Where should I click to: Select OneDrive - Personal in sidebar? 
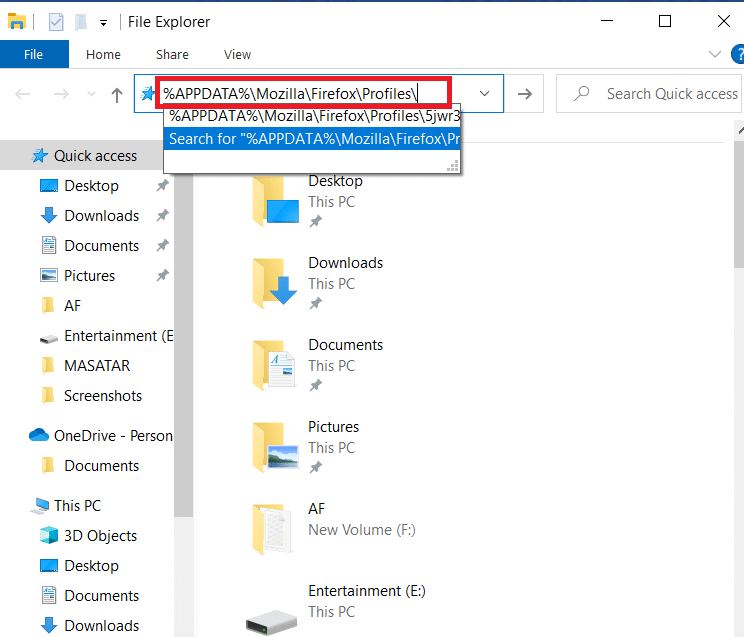pyautogui.click(x=113, y=436)
